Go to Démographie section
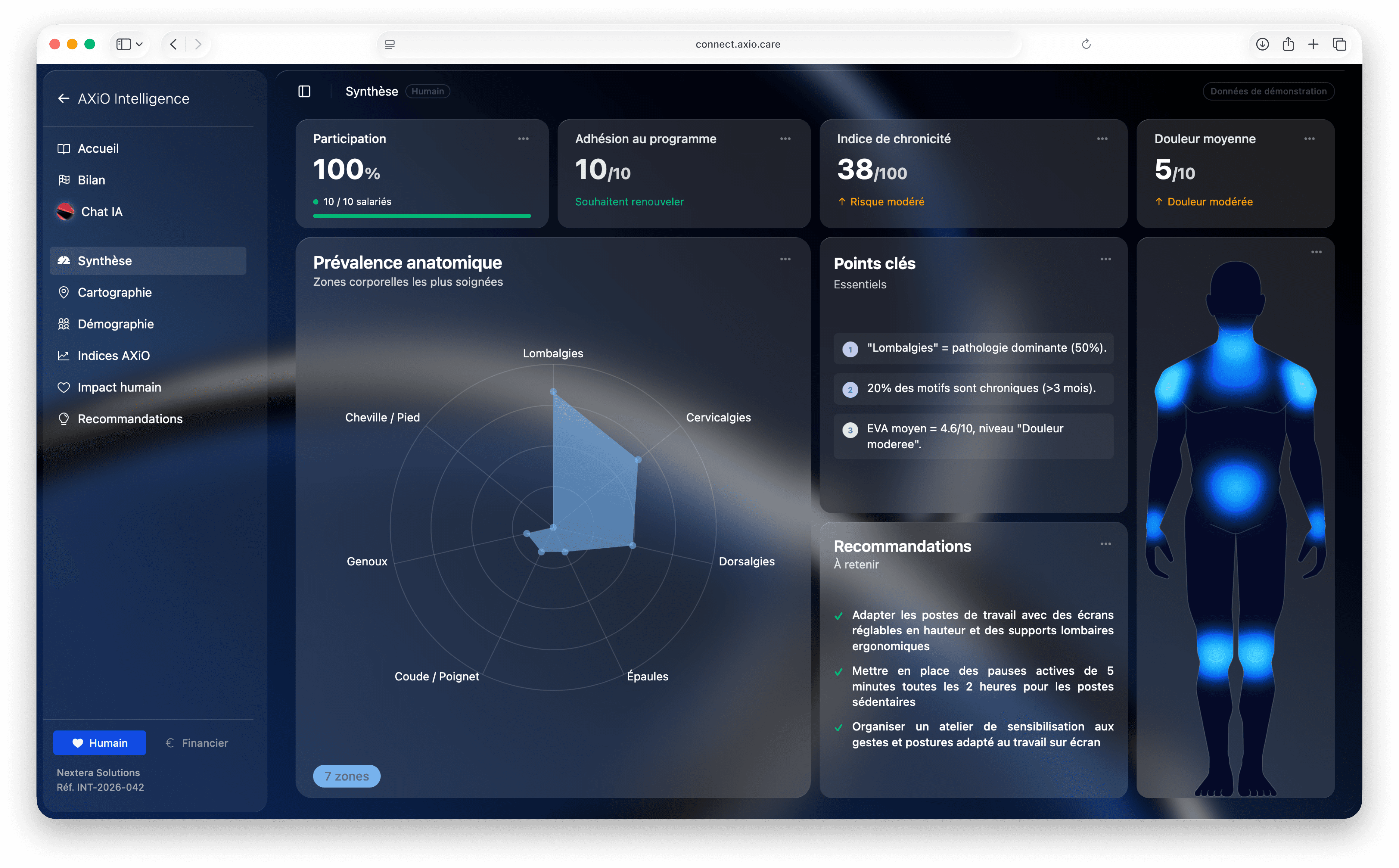Image resolution: width=1399 pixels, height=868 pixels. pyautogui.click(x=115, y=324)
